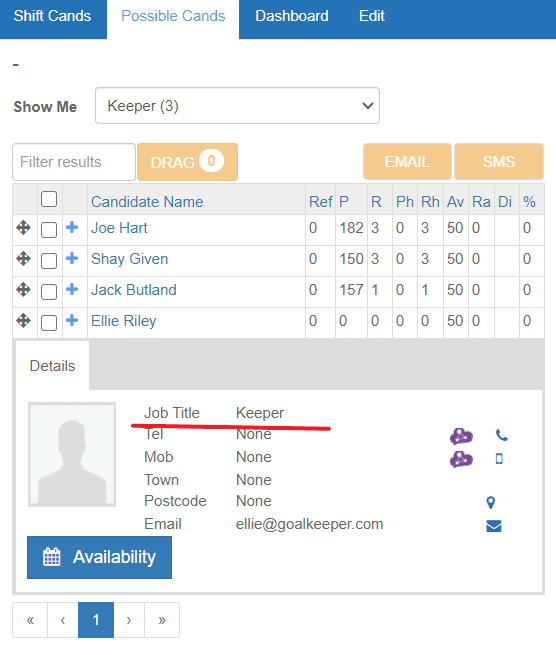556x655 pixels.
Task: Tick the checkbox for Shay Given
Action: tap(49, 261)
